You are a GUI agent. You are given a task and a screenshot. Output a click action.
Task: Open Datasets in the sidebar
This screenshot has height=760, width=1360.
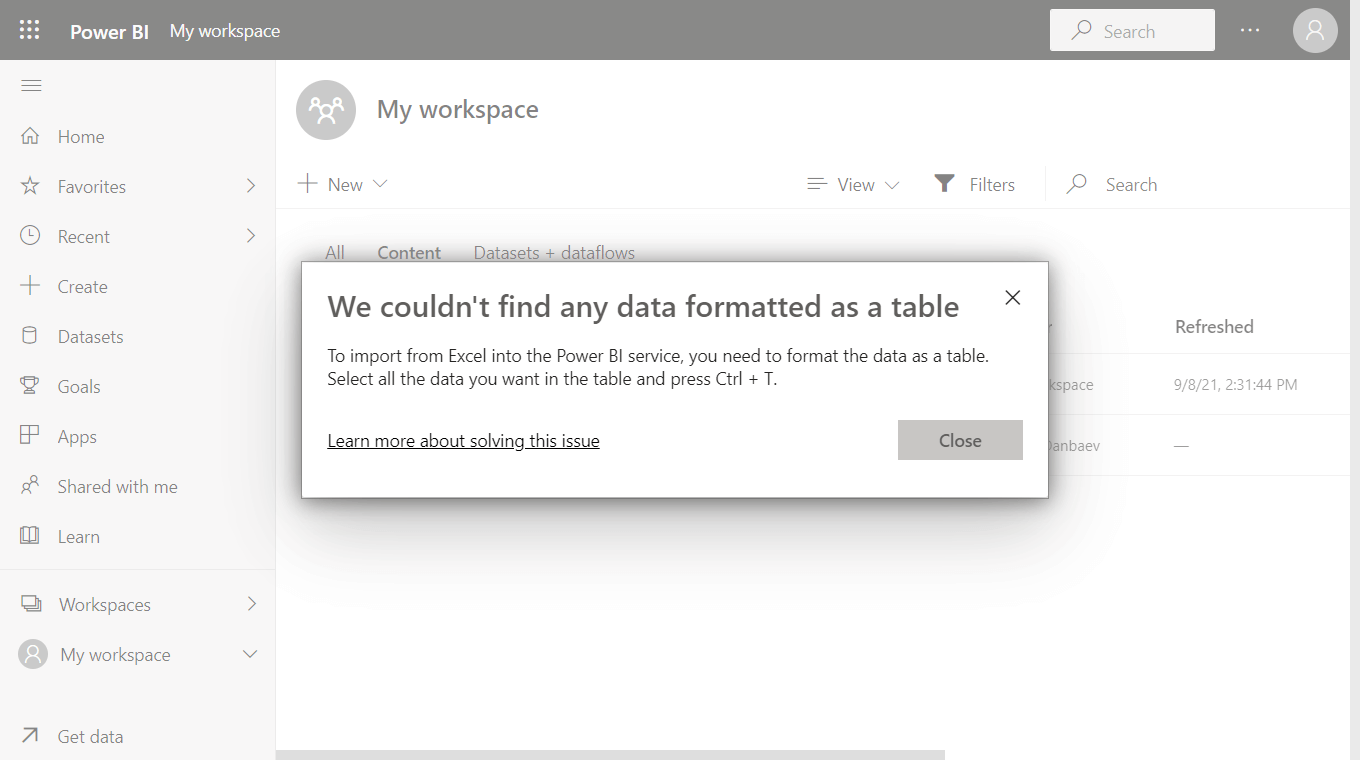[x=90, y=337]
